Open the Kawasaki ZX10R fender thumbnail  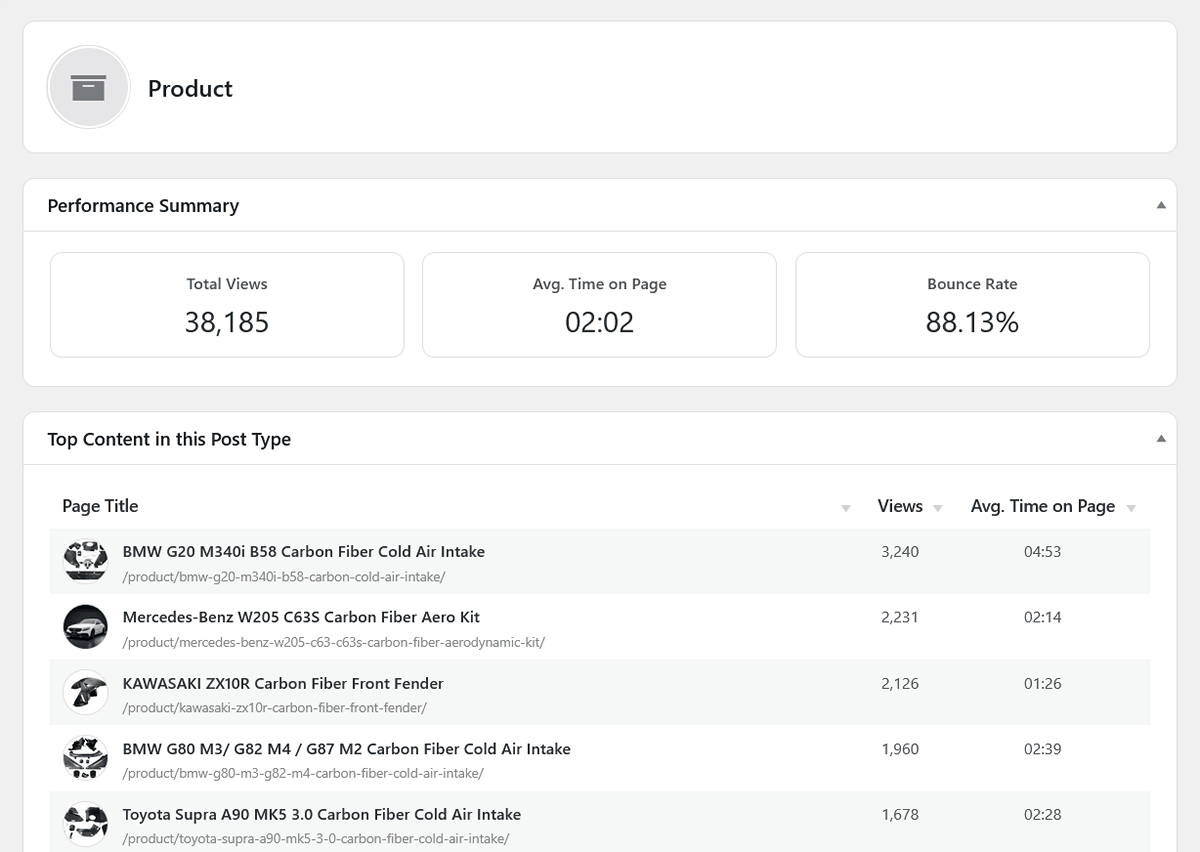(x=85, y=692)
